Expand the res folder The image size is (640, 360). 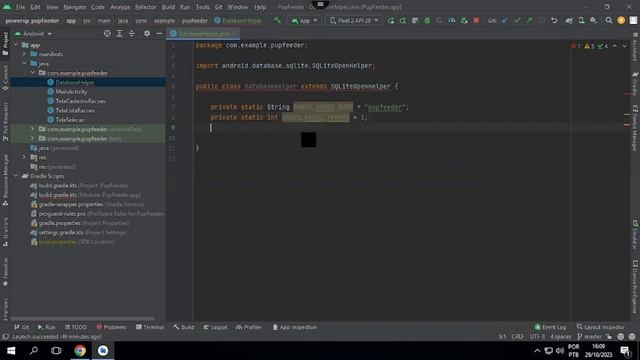pyautogui.click(x=24, y=157)
